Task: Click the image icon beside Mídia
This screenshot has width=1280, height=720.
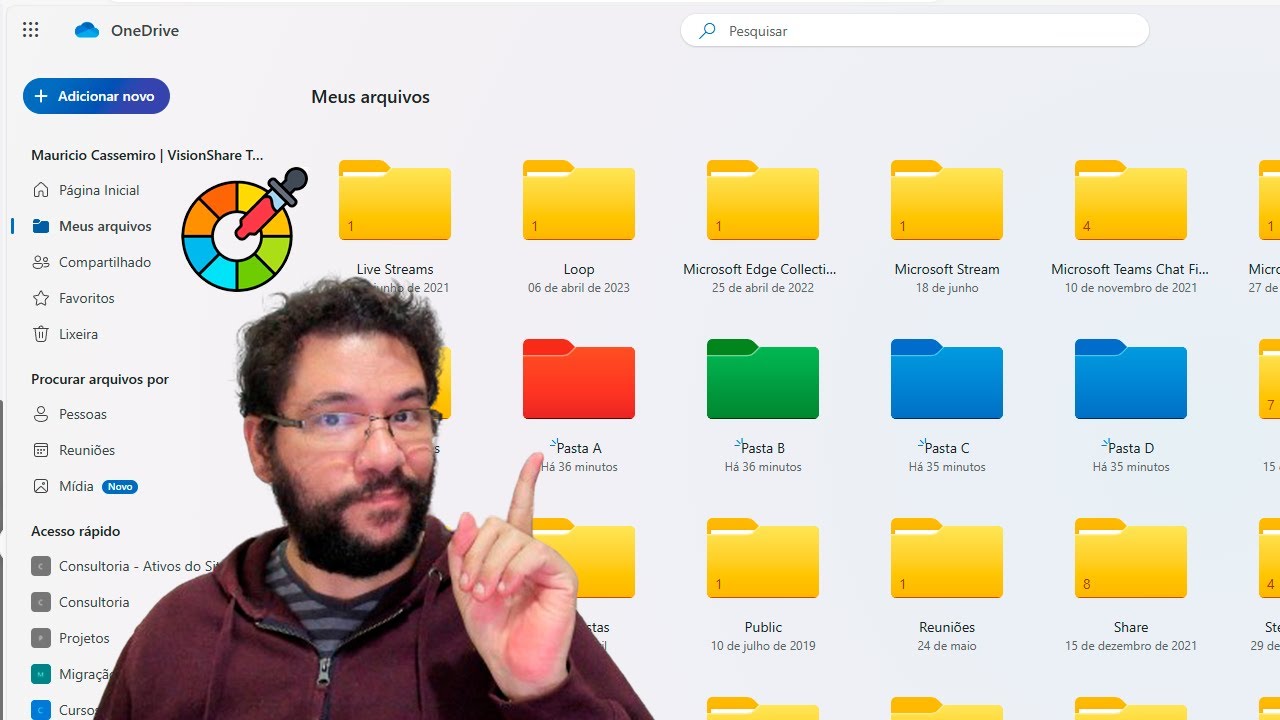Action: click(x=41, y=486)
